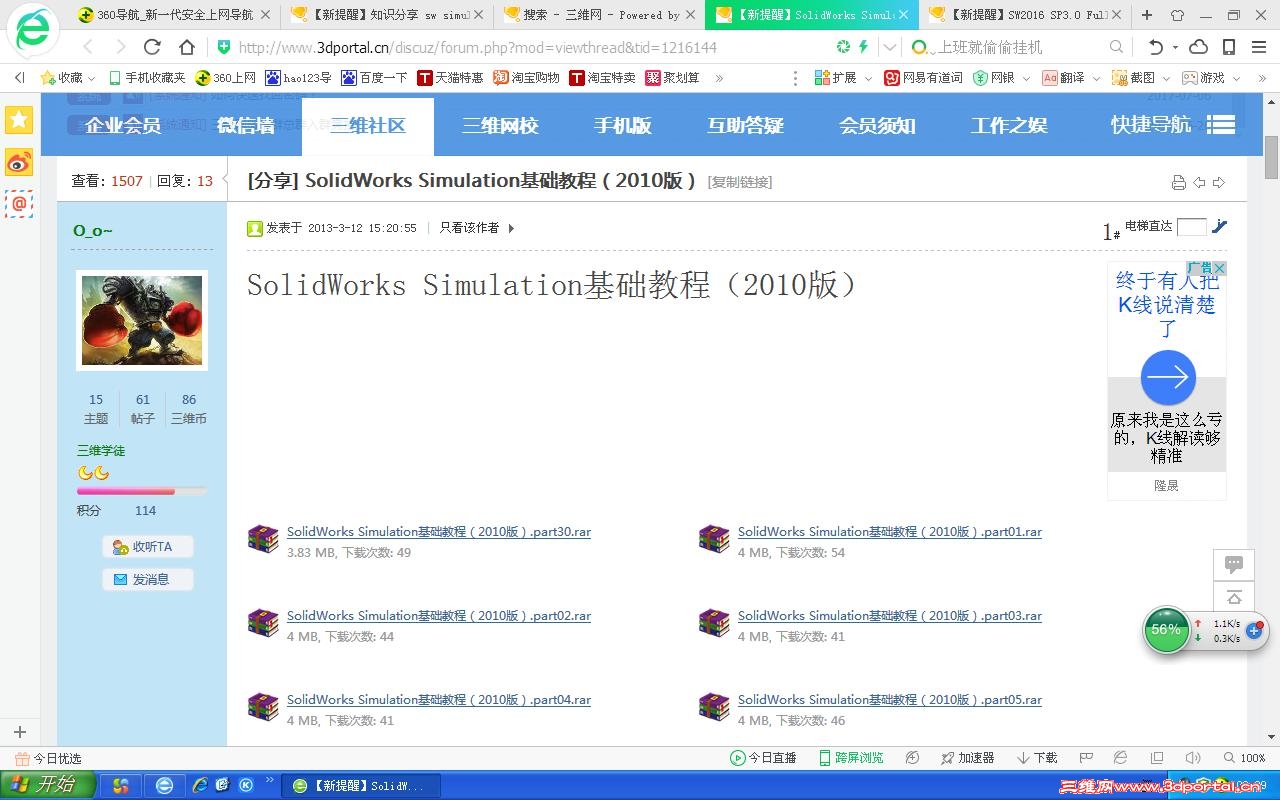This screenshot has width=1280, height=800.
Task: Open mail @ icon in left sidebar
Action: (x=19, y=204)
